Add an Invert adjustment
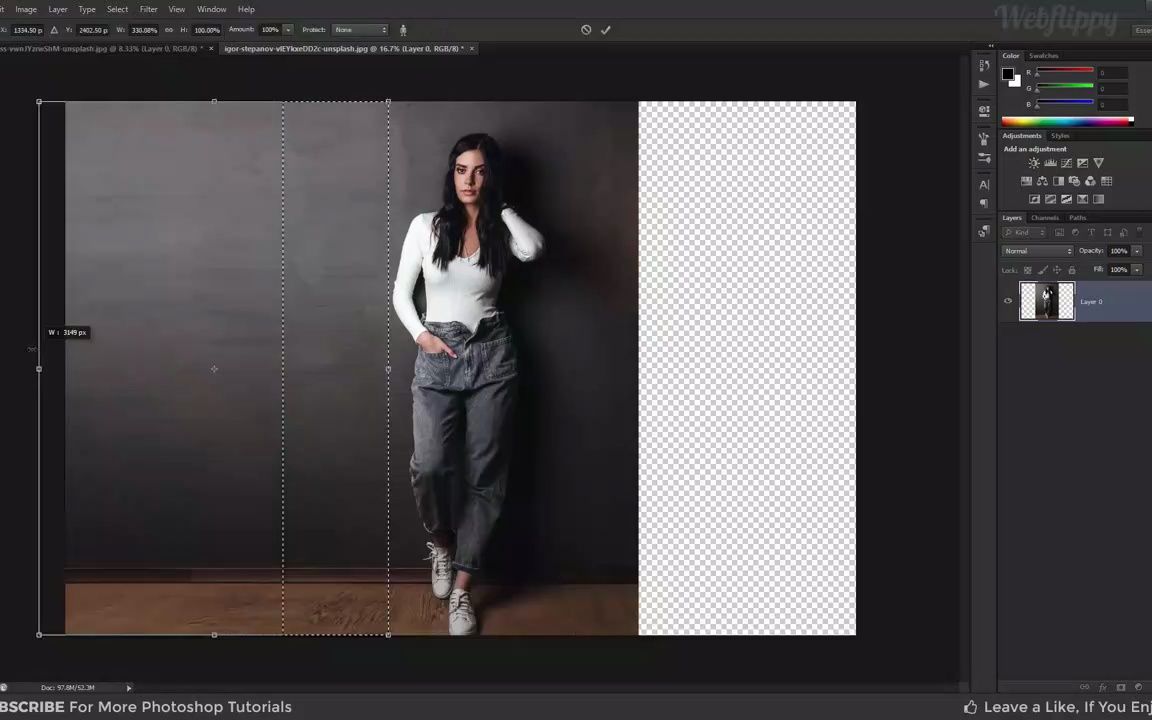Screen dimensions: 1152x720 coord(1034,199)
